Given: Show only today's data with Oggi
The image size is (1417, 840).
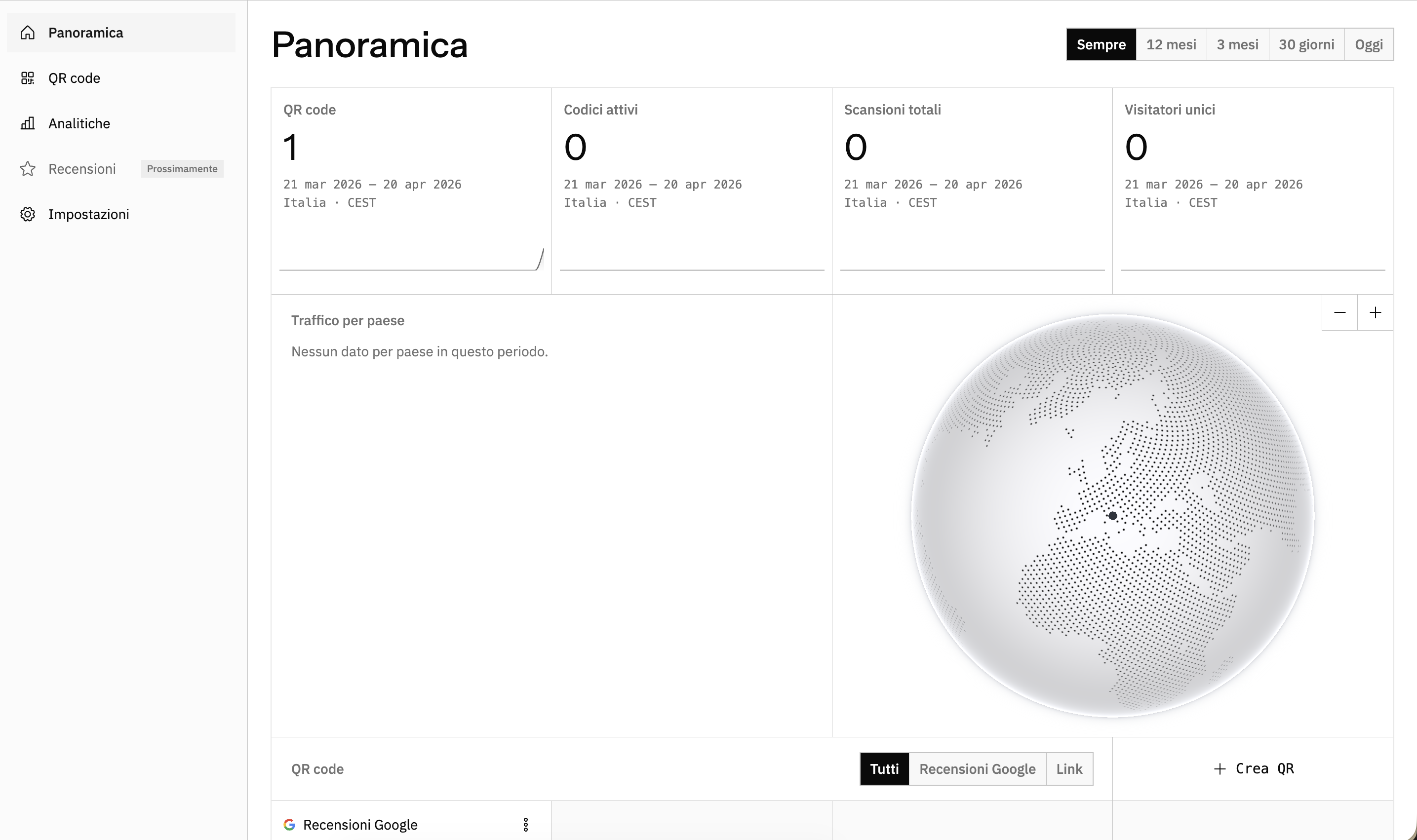Looking at the screenshot, I should click(1368, 44).
